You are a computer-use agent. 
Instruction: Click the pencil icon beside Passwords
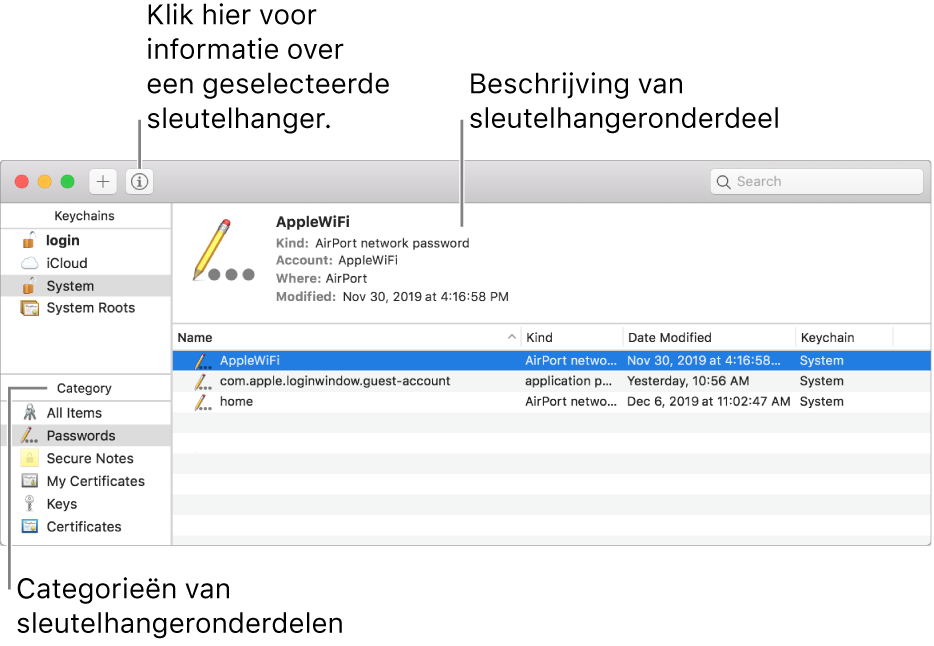(29, 435)
